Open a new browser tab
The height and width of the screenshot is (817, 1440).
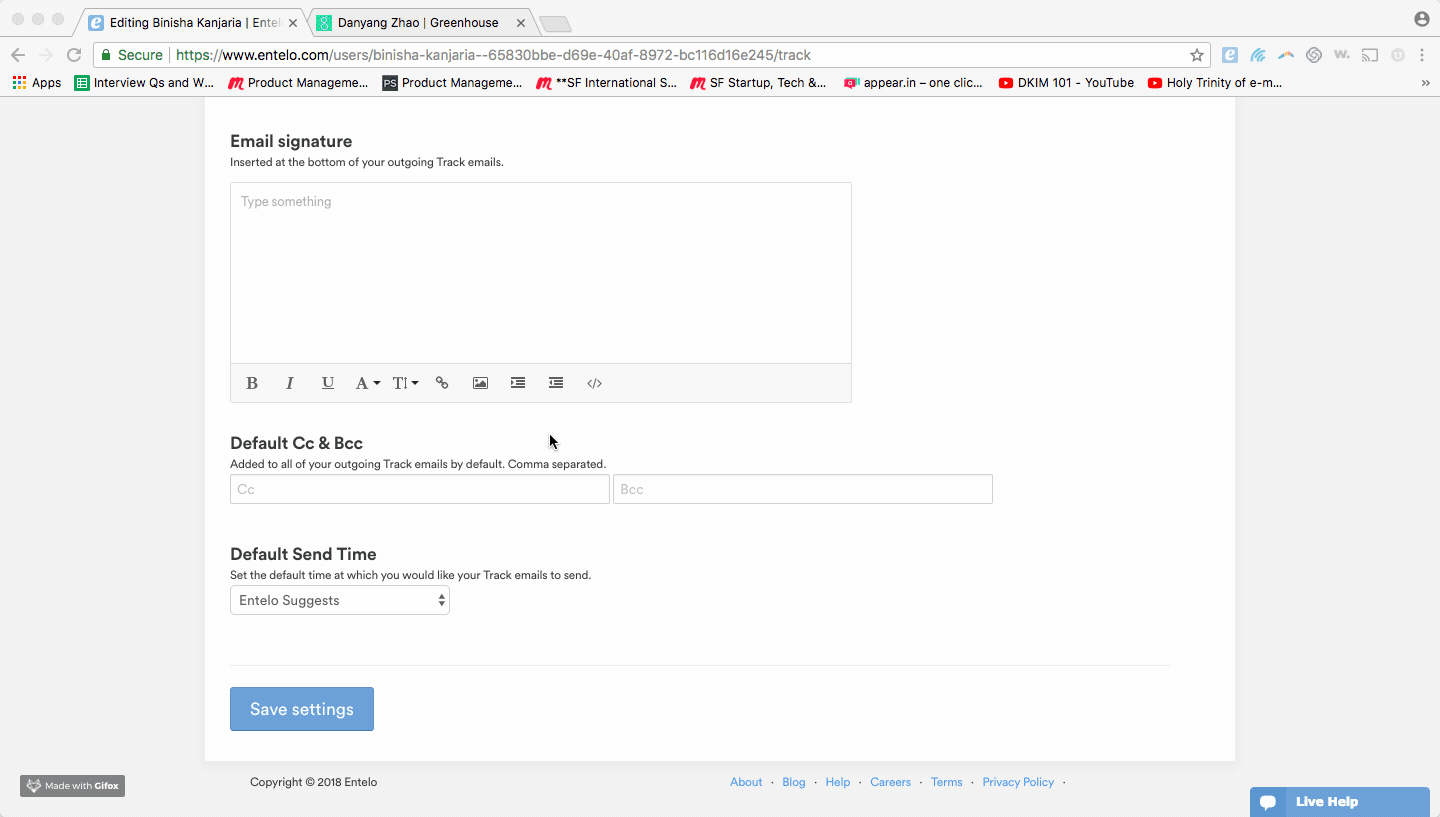tap(555, 24)
